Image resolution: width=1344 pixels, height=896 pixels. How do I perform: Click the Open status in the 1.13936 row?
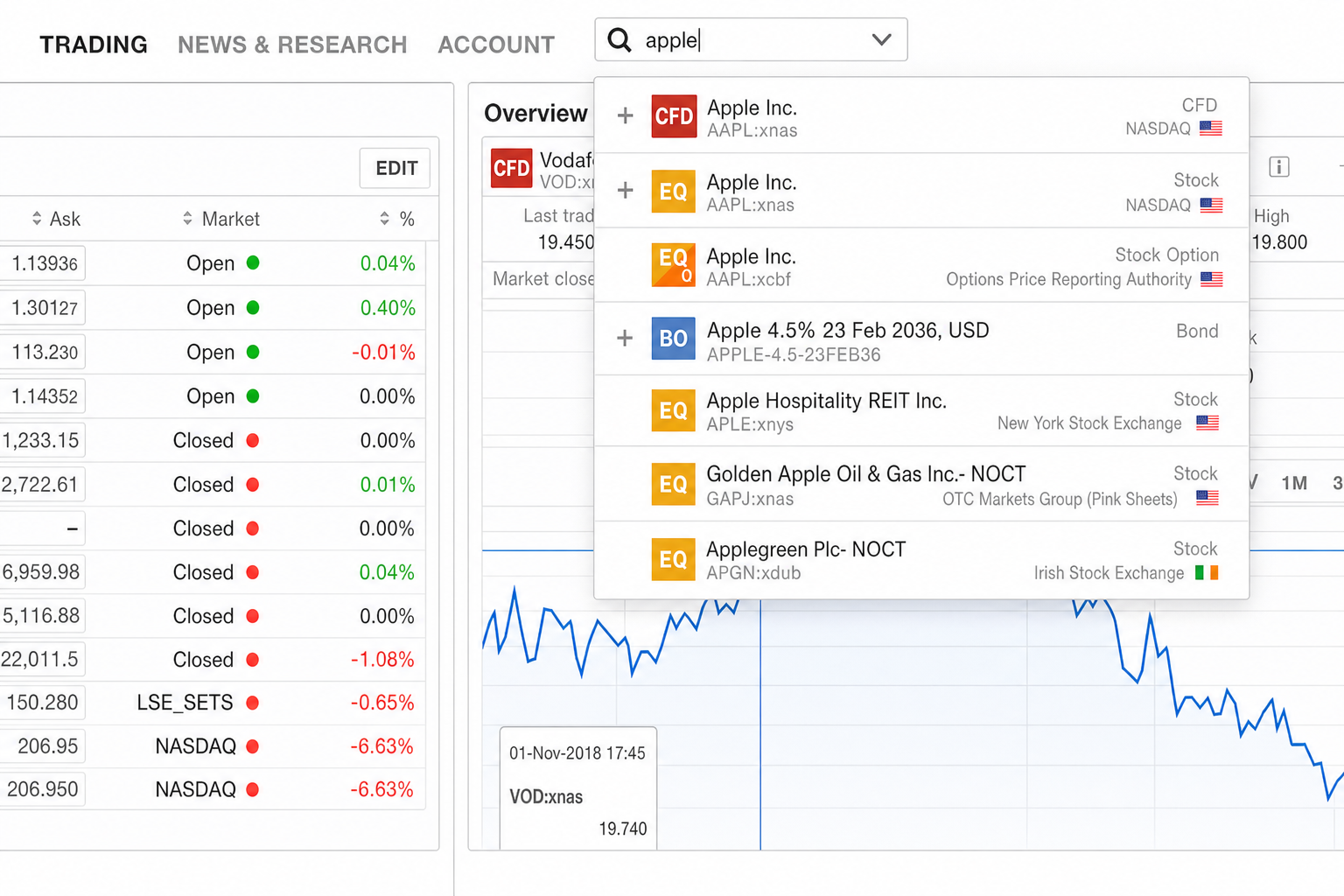click(x=211, y=263)
